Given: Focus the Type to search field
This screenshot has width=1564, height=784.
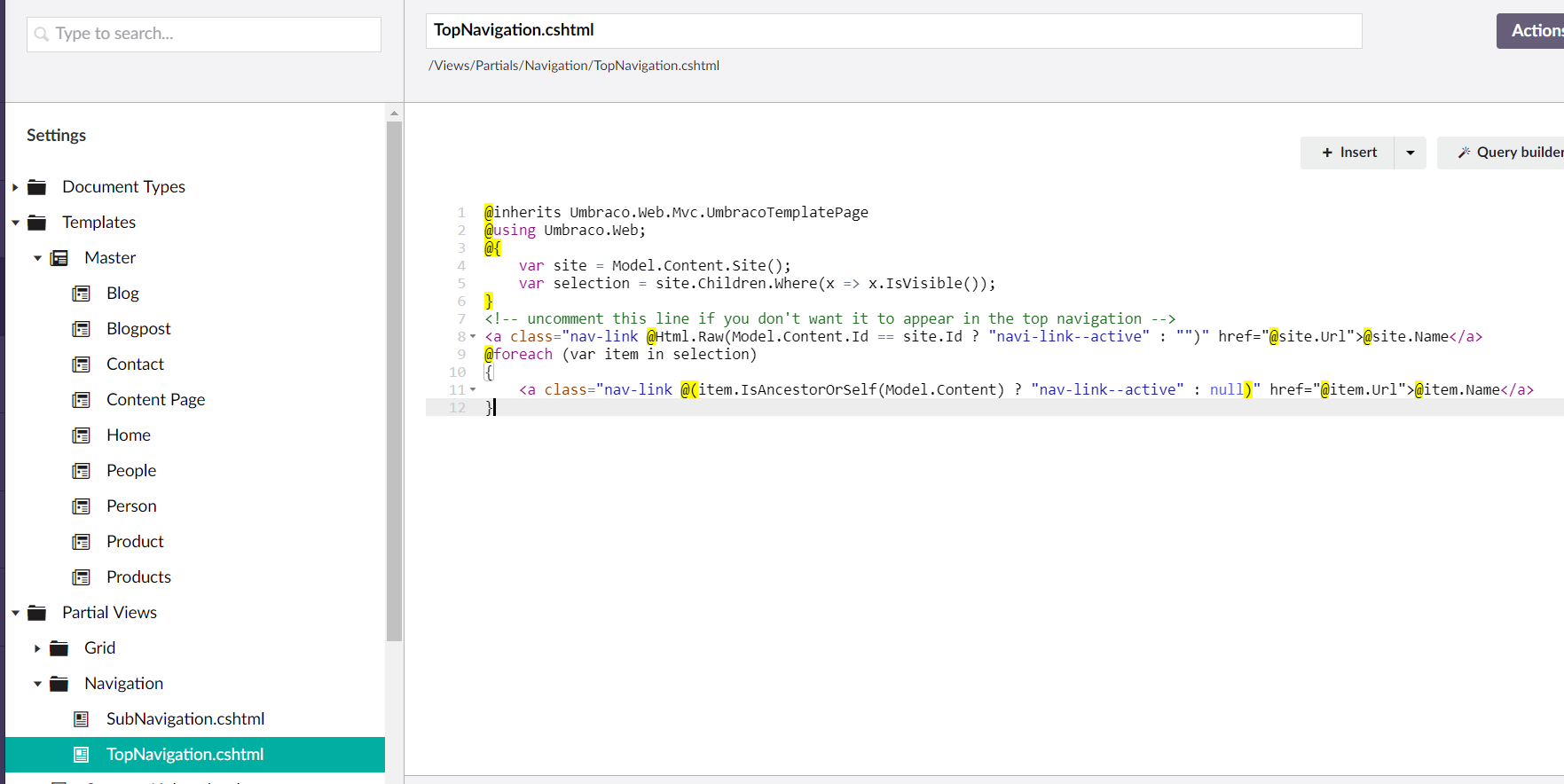Looking at the screenshot, I should coord(204,35).
